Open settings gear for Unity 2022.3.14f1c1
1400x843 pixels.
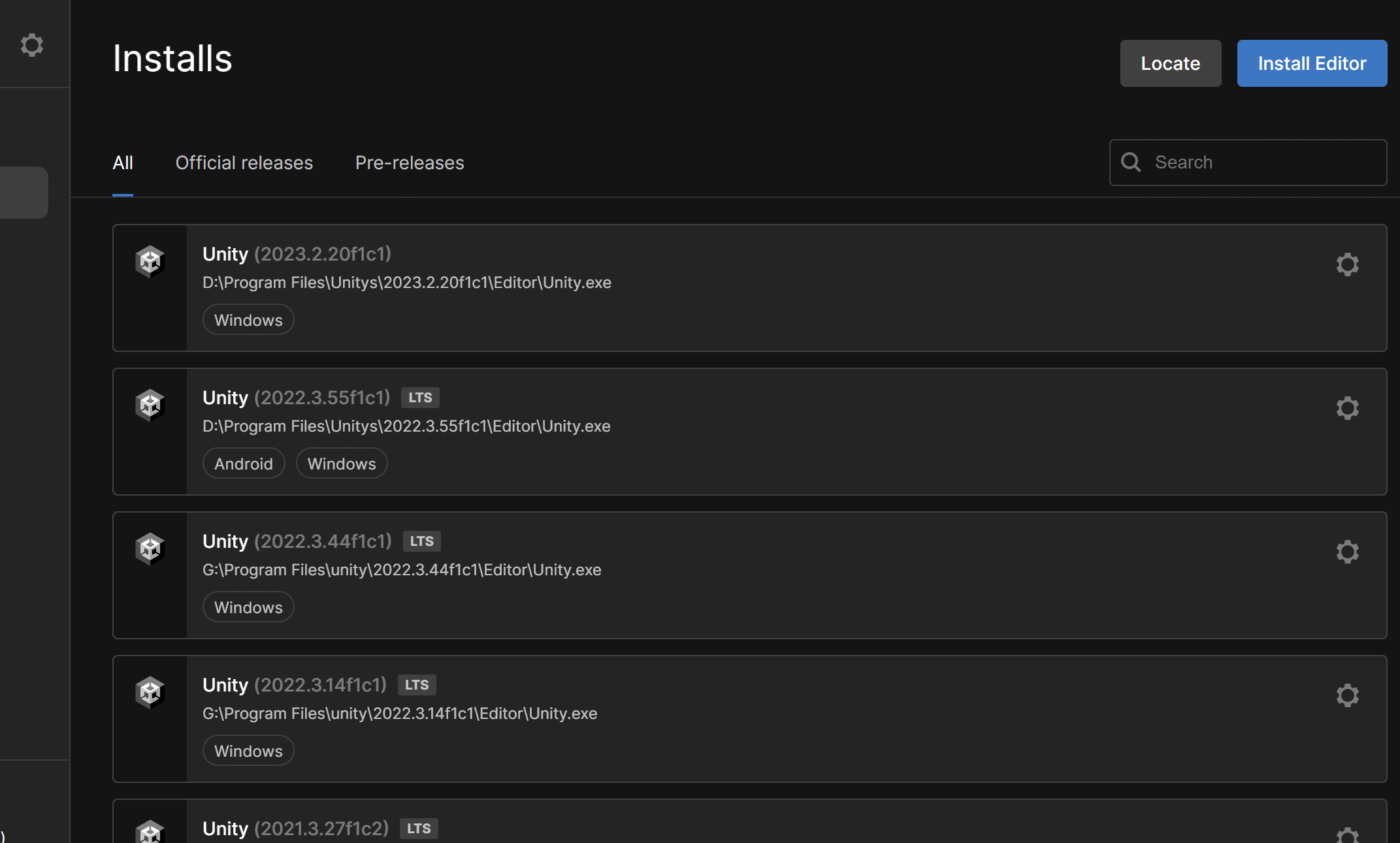tap(1347, 695)
